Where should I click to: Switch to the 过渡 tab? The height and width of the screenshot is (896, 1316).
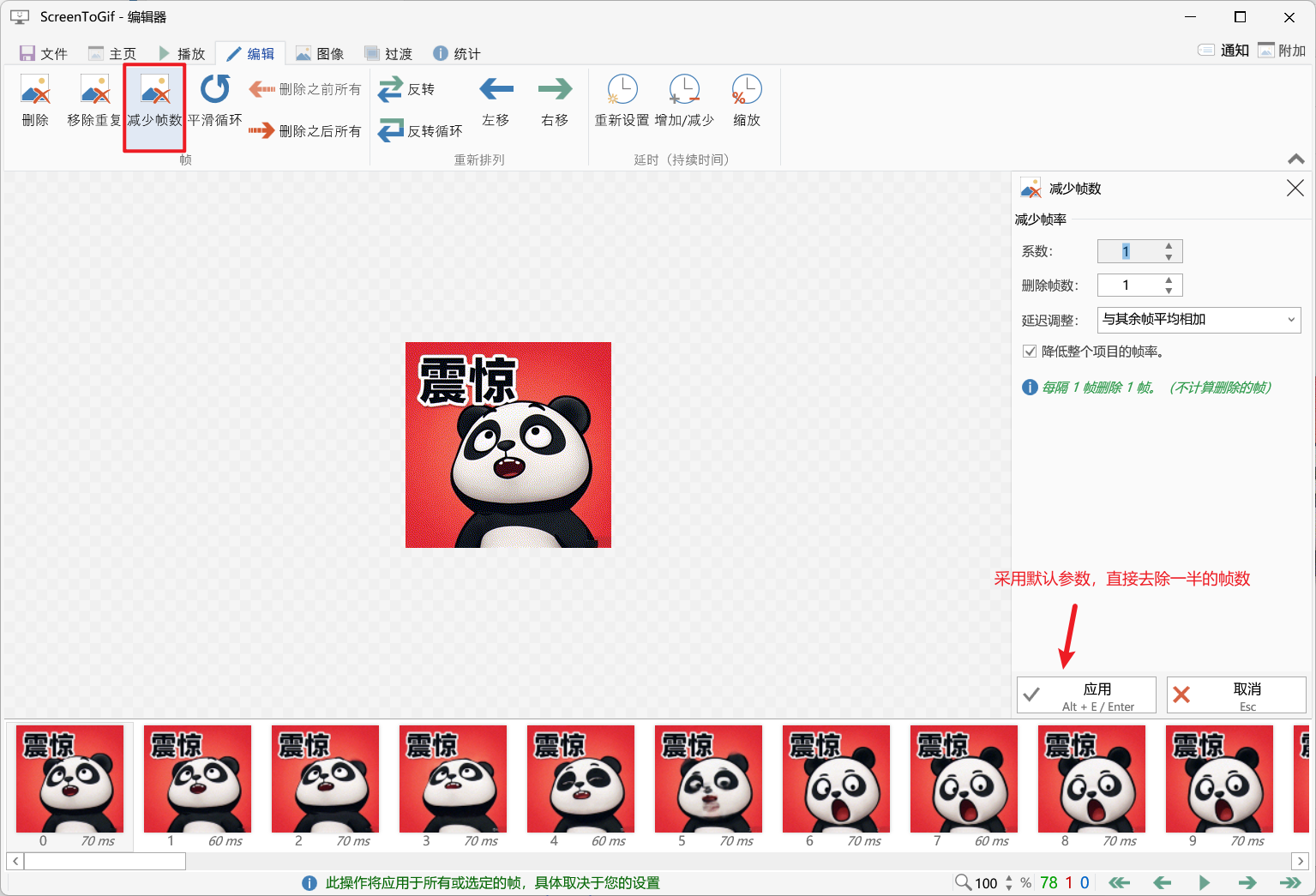[x=388, y=53]
